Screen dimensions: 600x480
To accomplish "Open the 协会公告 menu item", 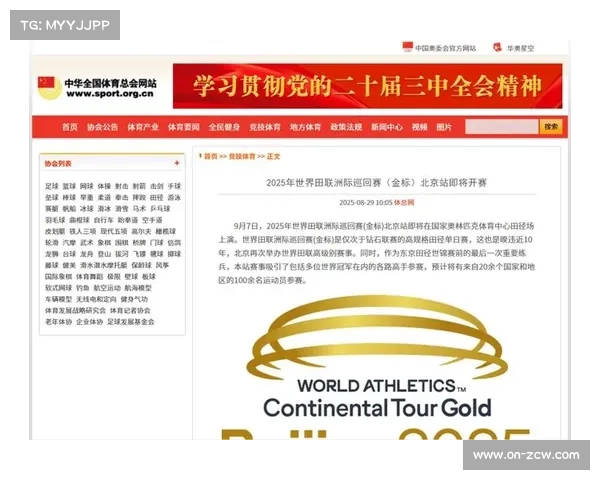I will click(x=102, y=127).
